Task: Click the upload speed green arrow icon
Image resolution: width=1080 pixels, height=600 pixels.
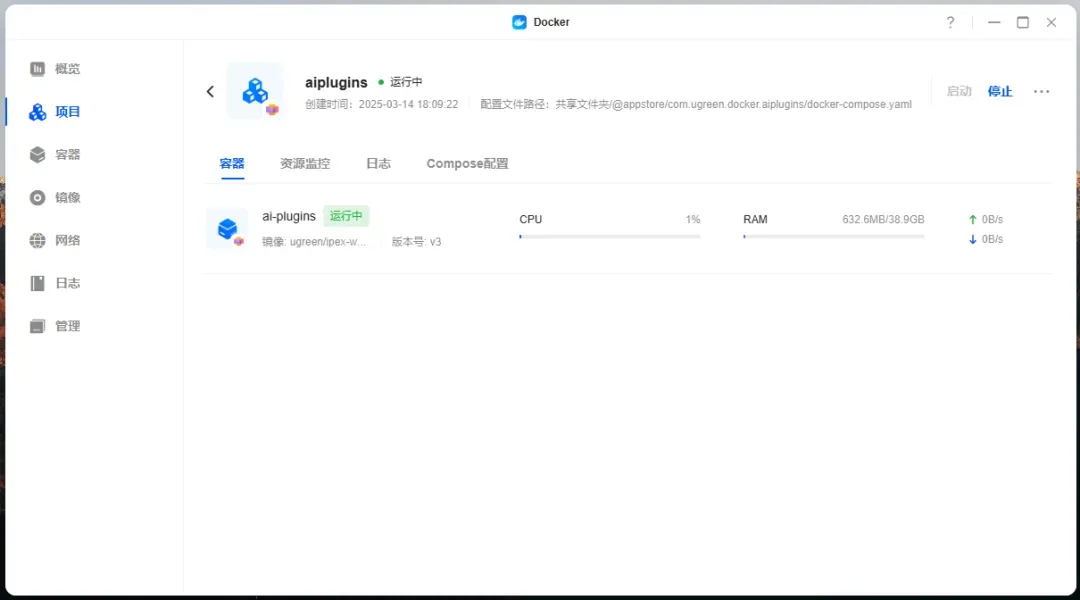Action: [x=973, y=220]
